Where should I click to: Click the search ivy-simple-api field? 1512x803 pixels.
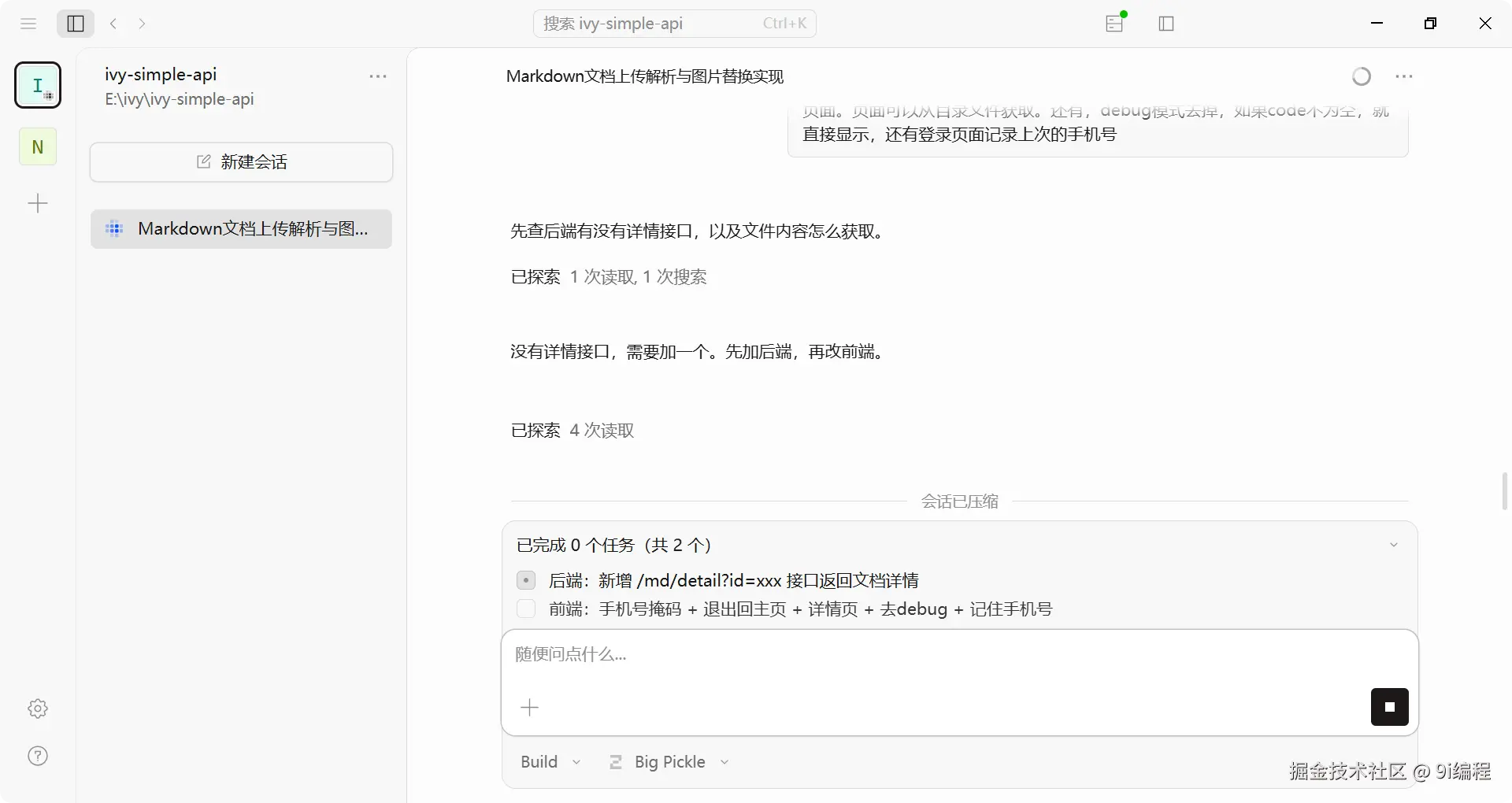click(675, 24)
